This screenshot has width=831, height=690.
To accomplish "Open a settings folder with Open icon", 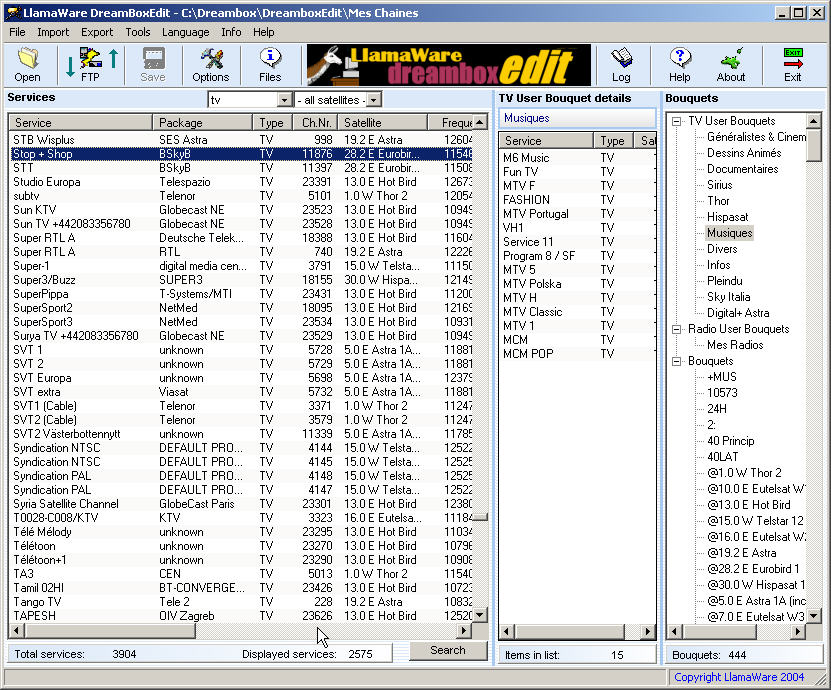I will click(x=28, y=65).
